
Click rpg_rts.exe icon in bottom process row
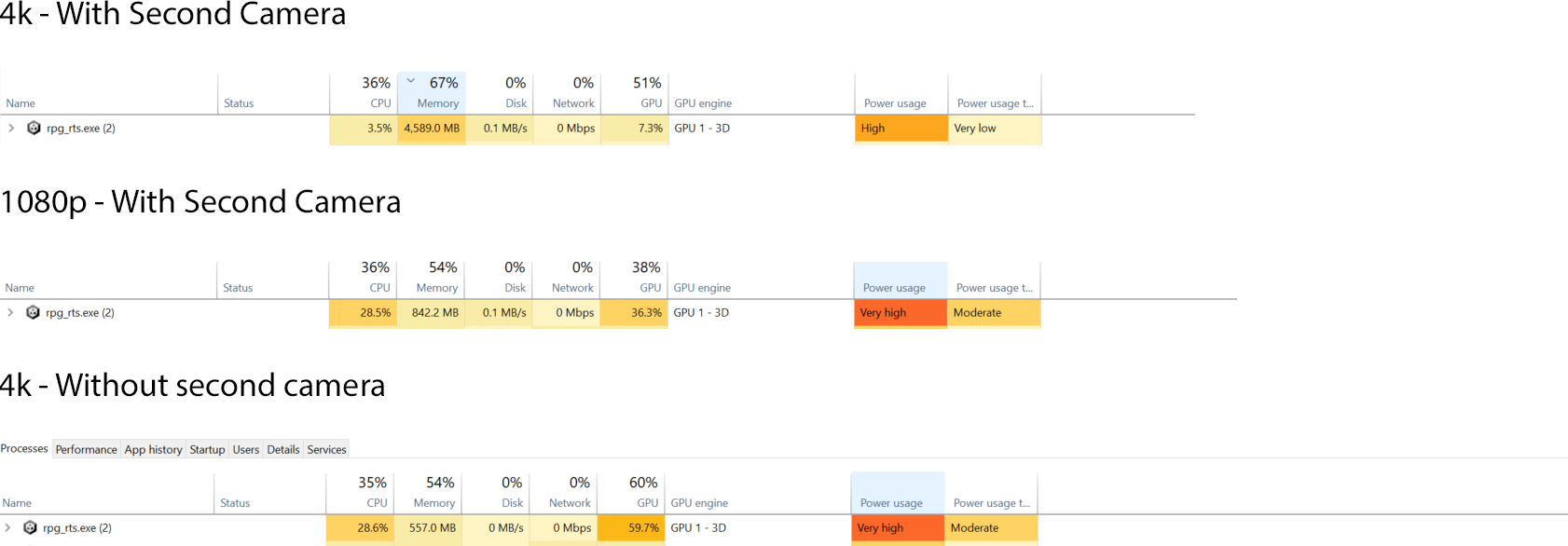pos(30,528)
